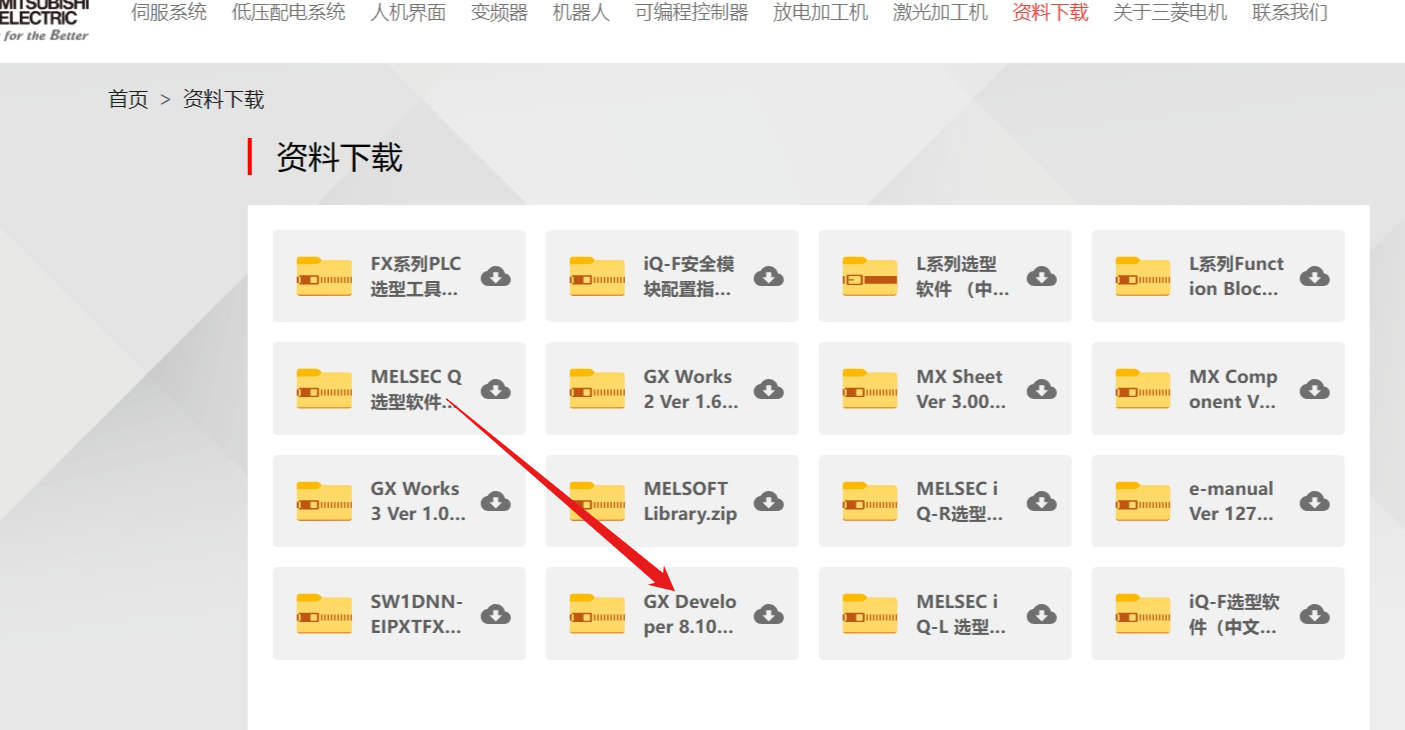Click download cloud icon for GX Works 3
The image size is (1405, 730).
click(x=495, y=501)
